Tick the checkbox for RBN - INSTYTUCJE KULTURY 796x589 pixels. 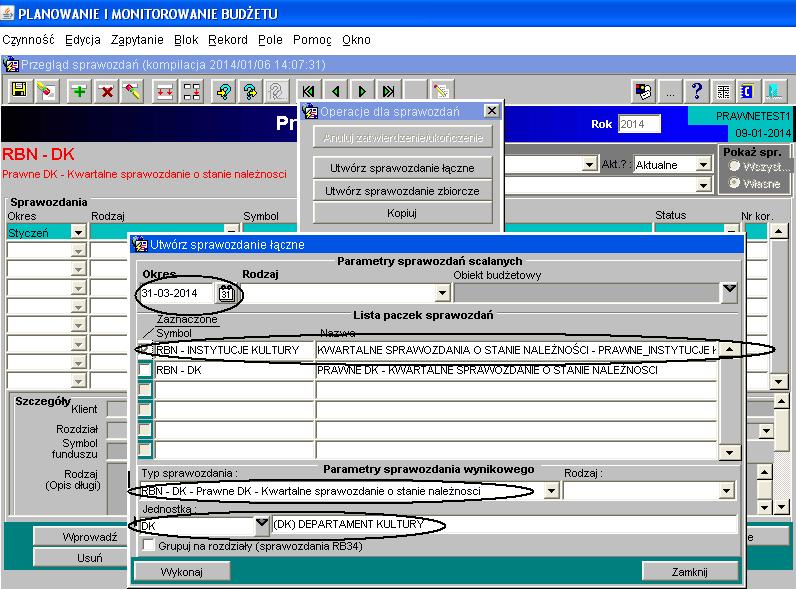(x=145, y=350)
